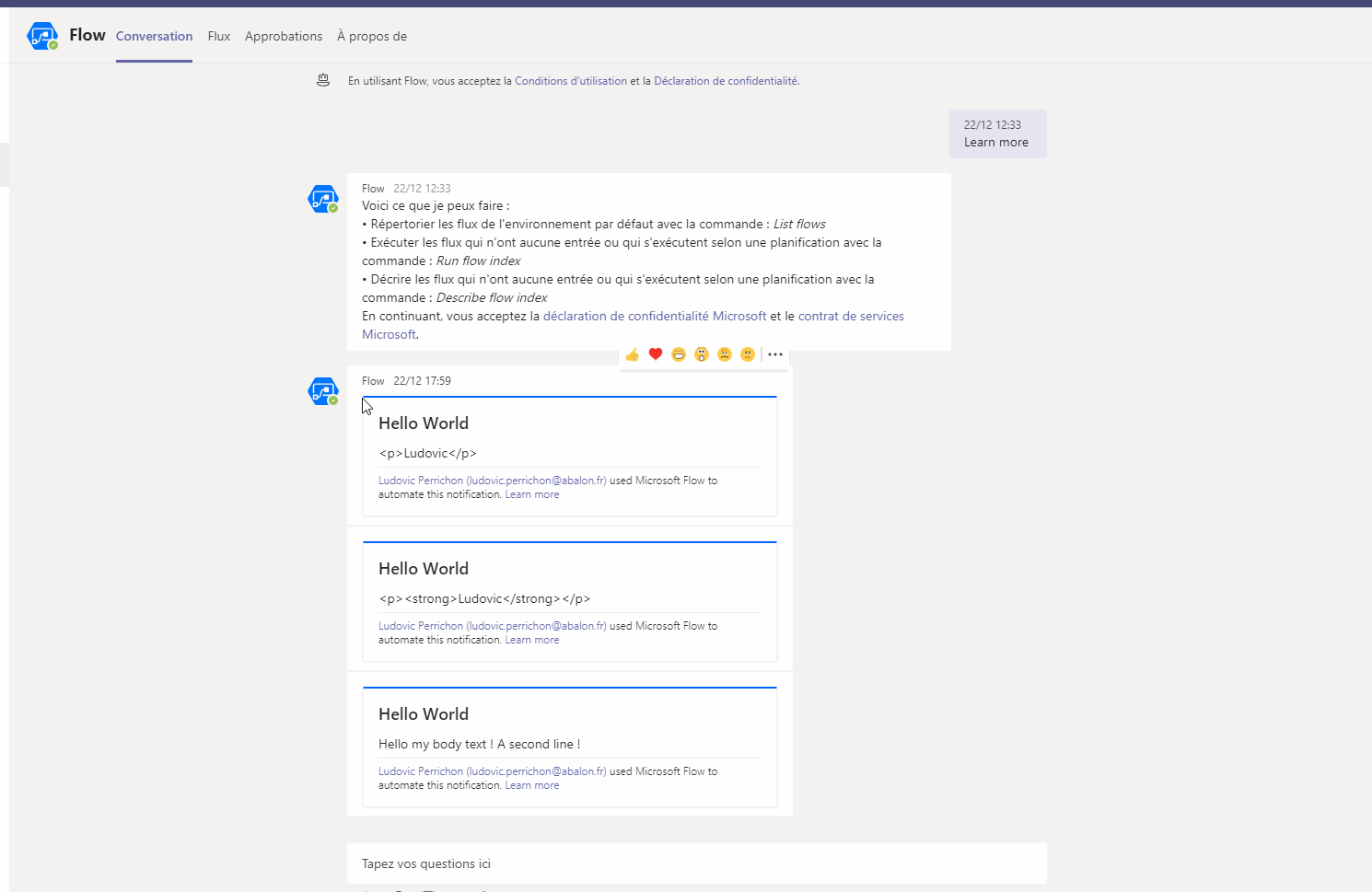Click the Hello World title above <p>Ludovic</p>
The image size is (1372, 892).
[424, 423]
